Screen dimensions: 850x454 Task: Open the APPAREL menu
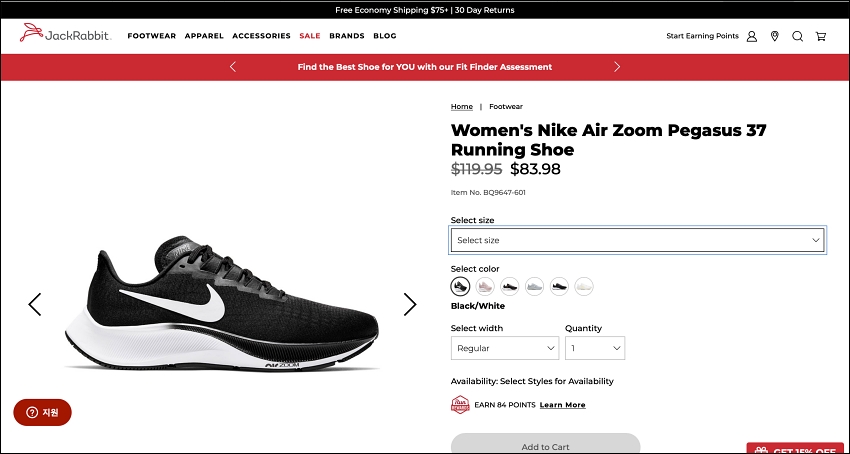click(x=204, y=36)
